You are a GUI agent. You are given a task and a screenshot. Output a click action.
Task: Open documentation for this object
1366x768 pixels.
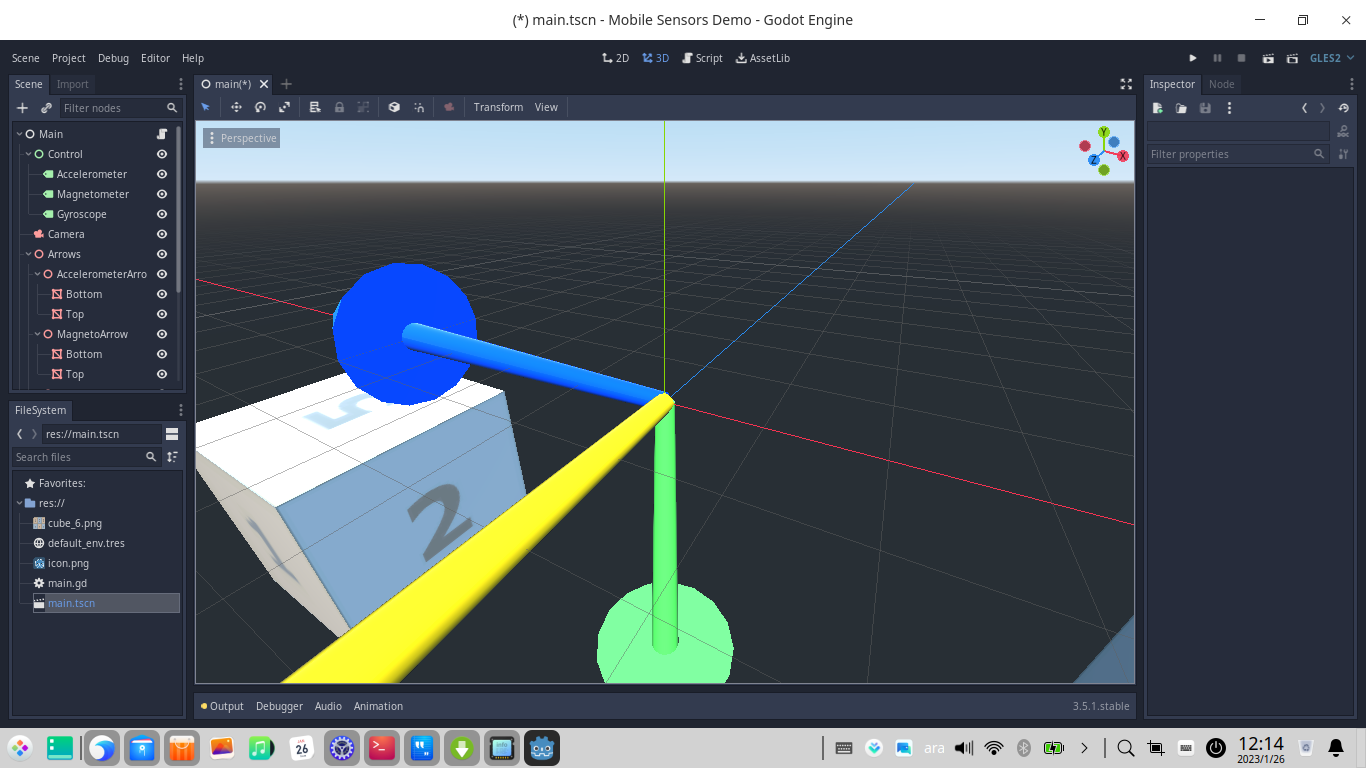click(x=1343, y=131)
